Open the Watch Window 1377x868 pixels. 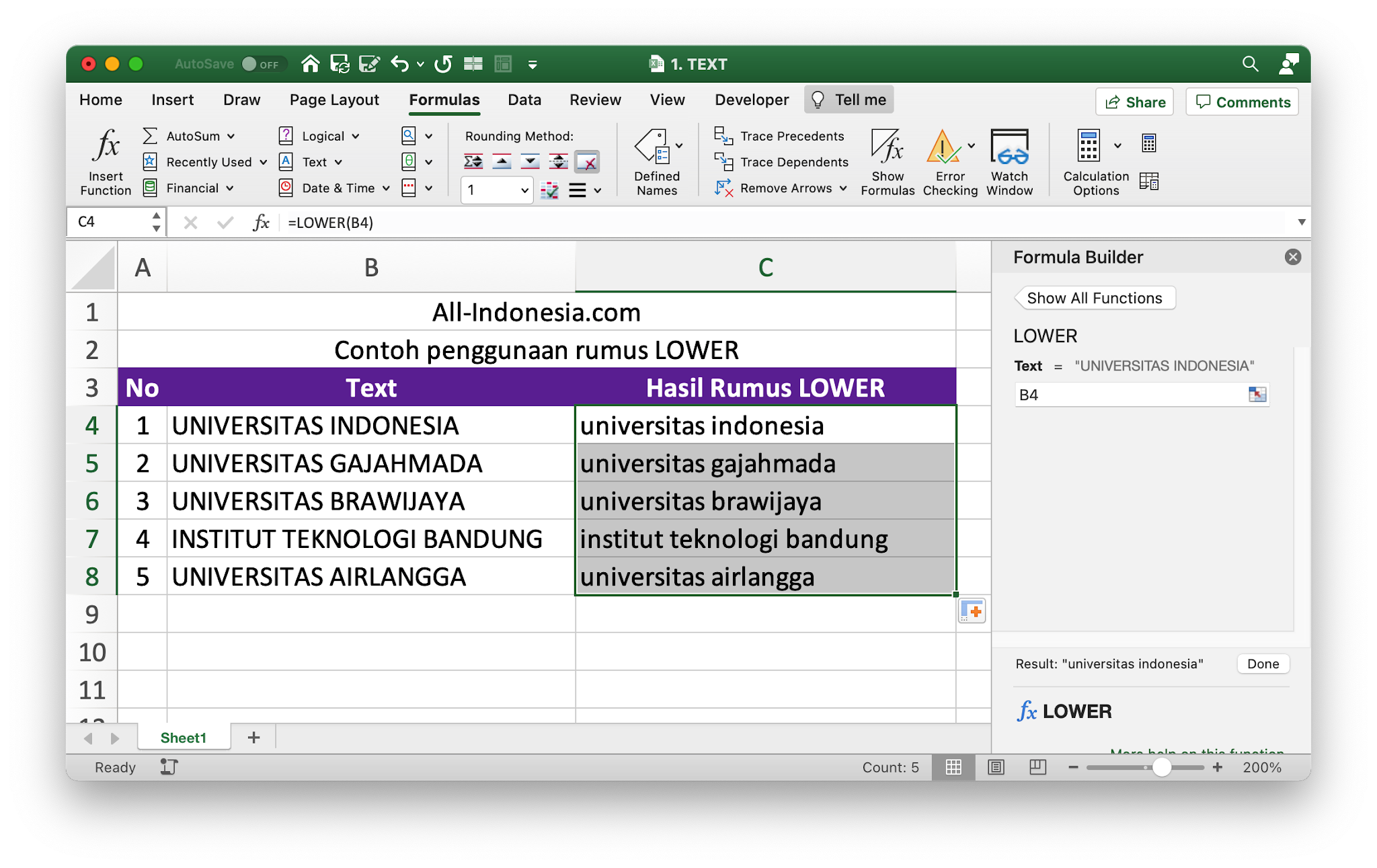[x=1009, y=146]
